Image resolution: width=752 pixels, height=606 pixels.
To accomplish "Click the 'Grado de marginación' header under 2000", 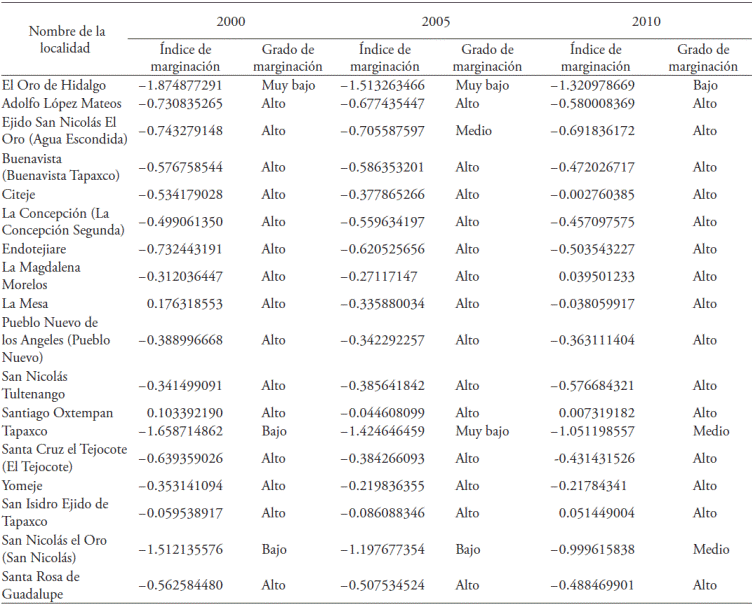I will [x=288, y=58].
